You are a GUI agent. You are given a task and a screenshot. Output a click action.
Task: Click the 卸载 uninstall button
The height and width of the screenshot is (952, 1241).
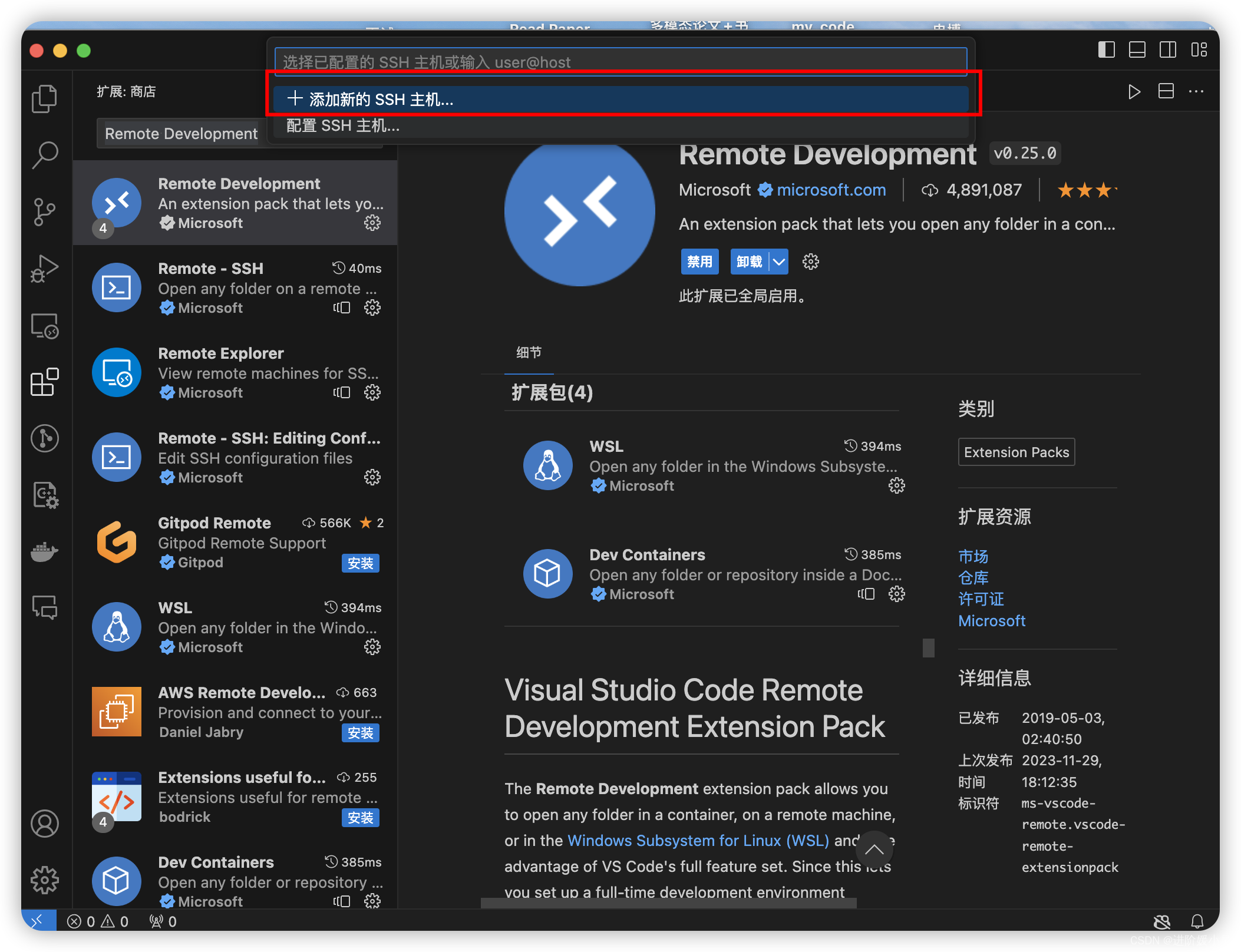(750, 262)
